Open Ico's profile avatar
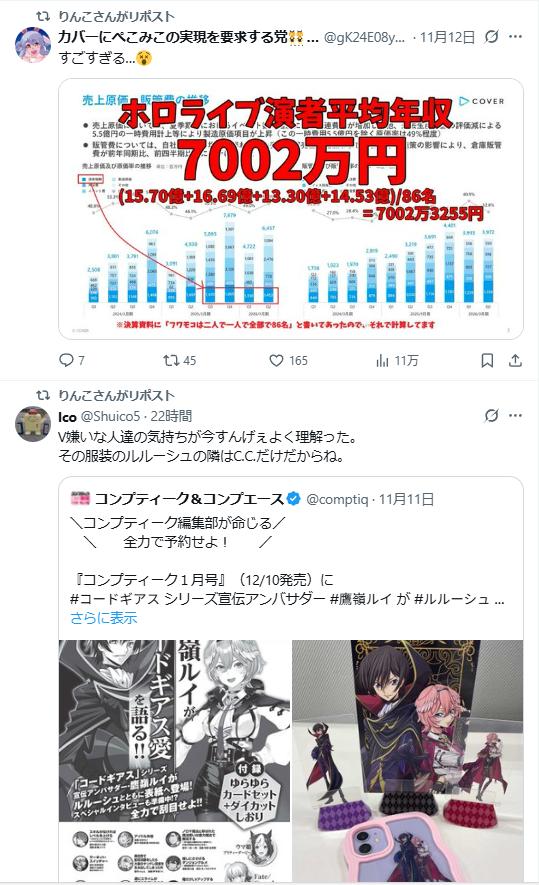539x885 pixels. (x=33, y=423)
